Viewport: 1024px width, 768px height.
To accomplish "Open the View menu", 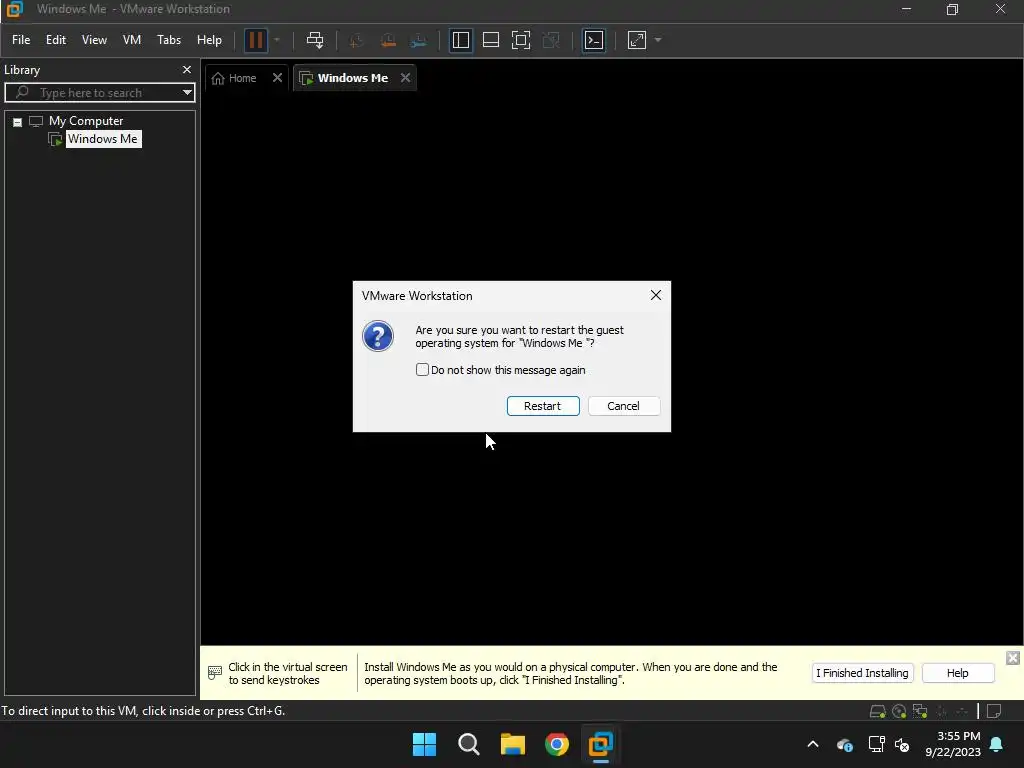I will [94, 40].
